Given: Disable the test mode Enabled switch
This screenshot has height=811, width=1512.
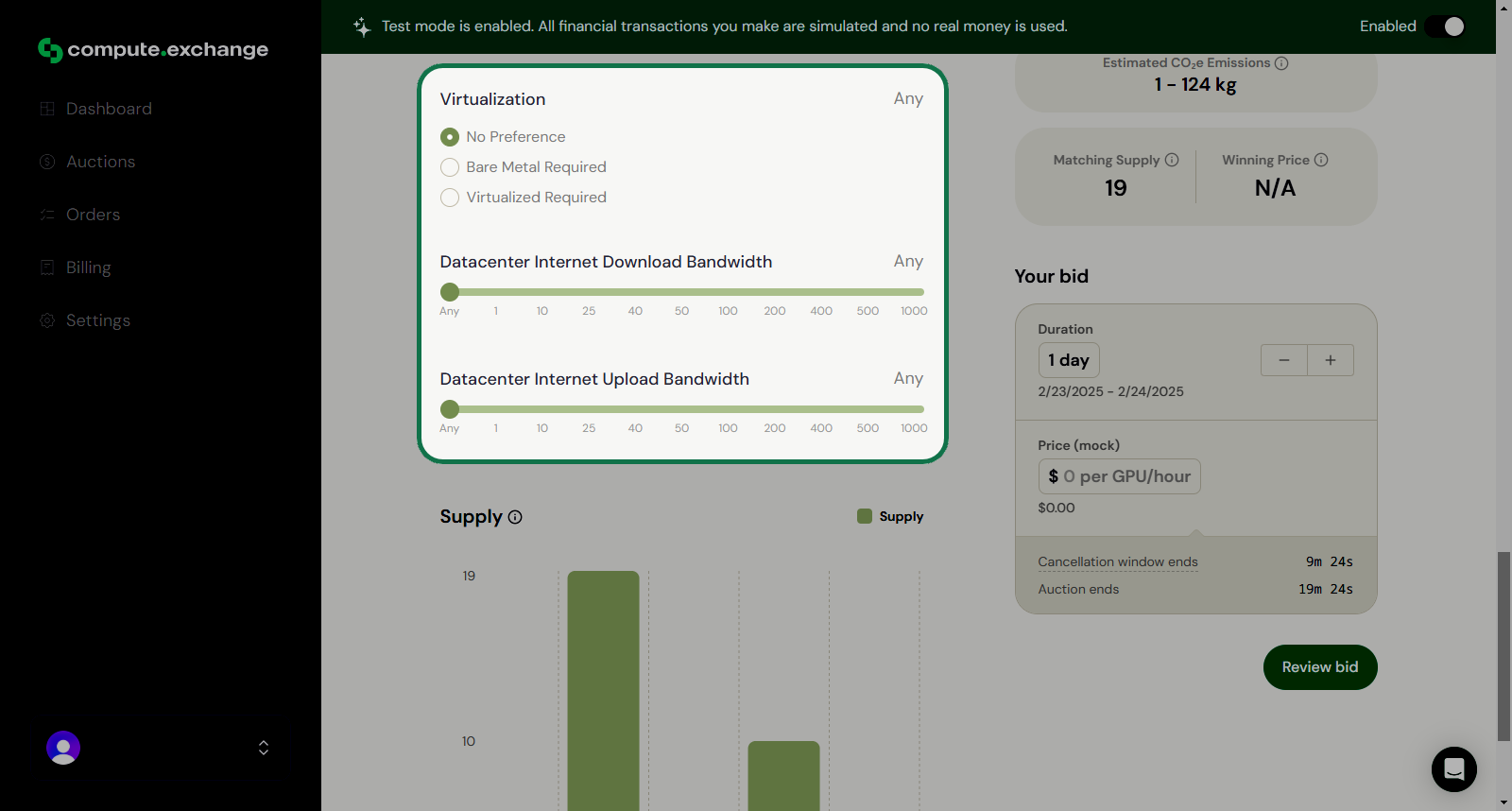Looking at the screenshot, I should [1446, 26].
